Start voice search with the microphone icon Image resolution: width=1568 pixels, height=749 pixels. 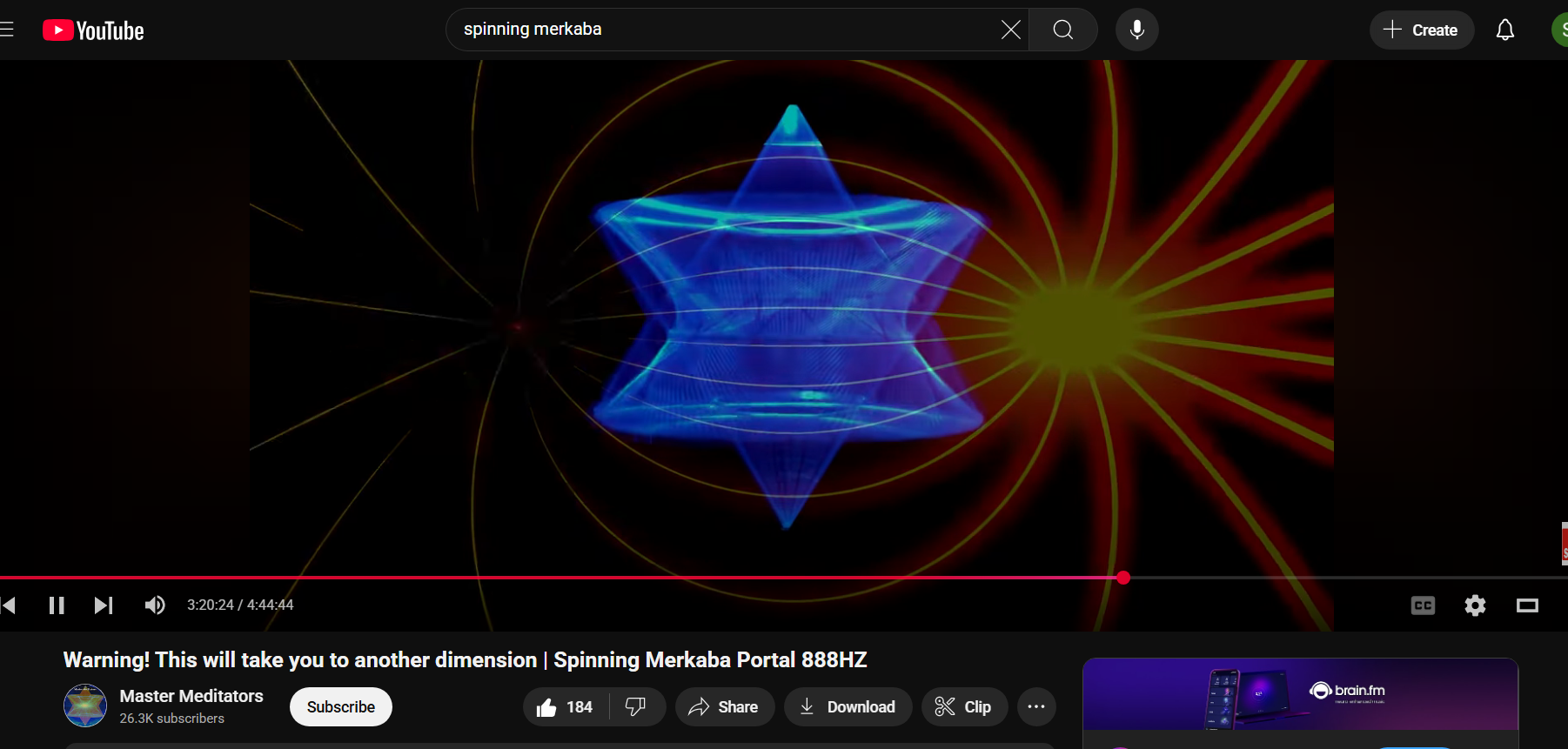(x=1136, y=30)
